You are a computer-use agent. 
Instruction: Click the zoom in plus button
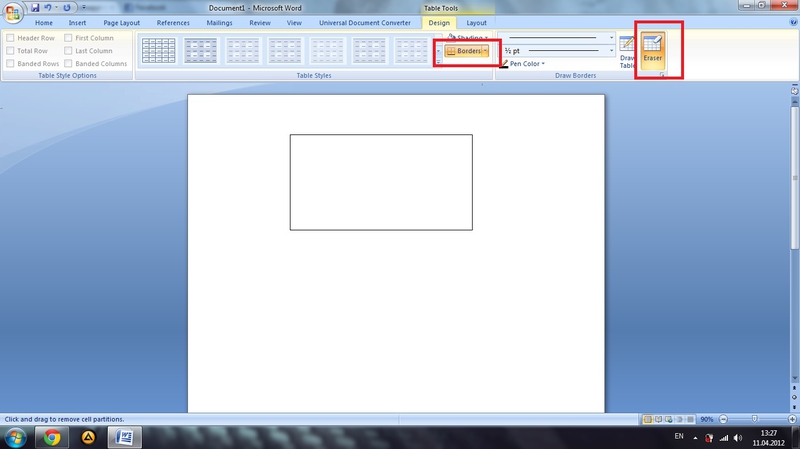pos(792,419)
